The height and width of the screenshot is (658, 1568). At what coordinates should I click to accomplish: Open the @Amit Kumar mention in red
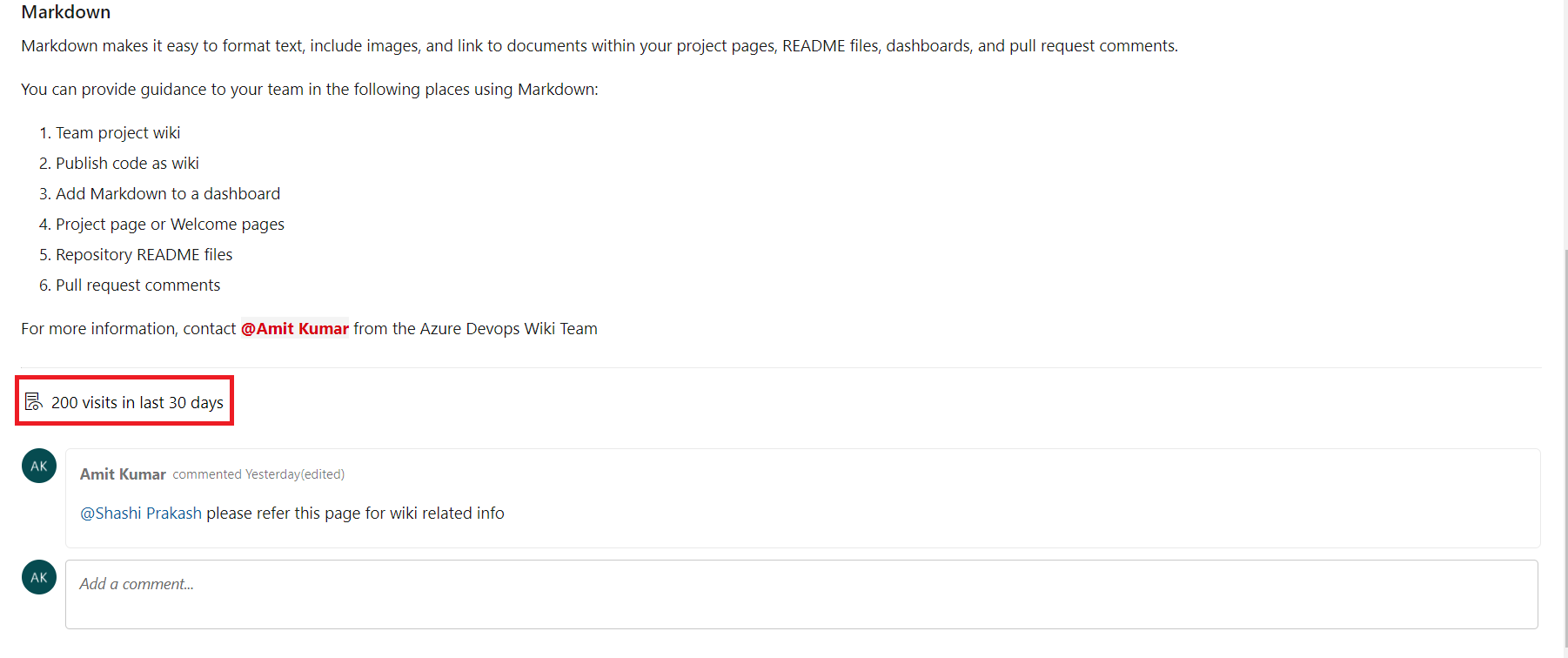[x=295, y=328]
